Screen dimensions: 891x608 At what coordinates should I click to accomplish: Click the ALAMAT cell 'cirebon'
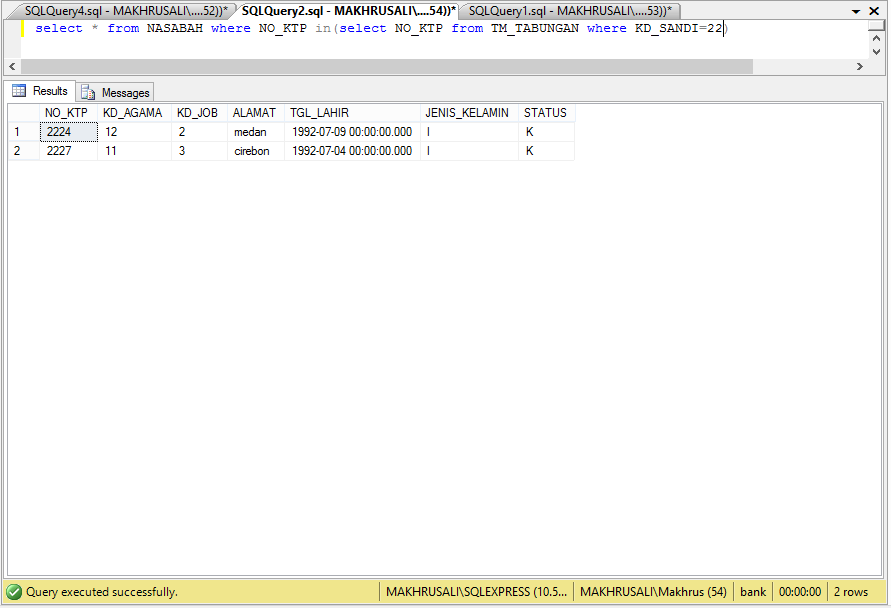click(256, 151)
